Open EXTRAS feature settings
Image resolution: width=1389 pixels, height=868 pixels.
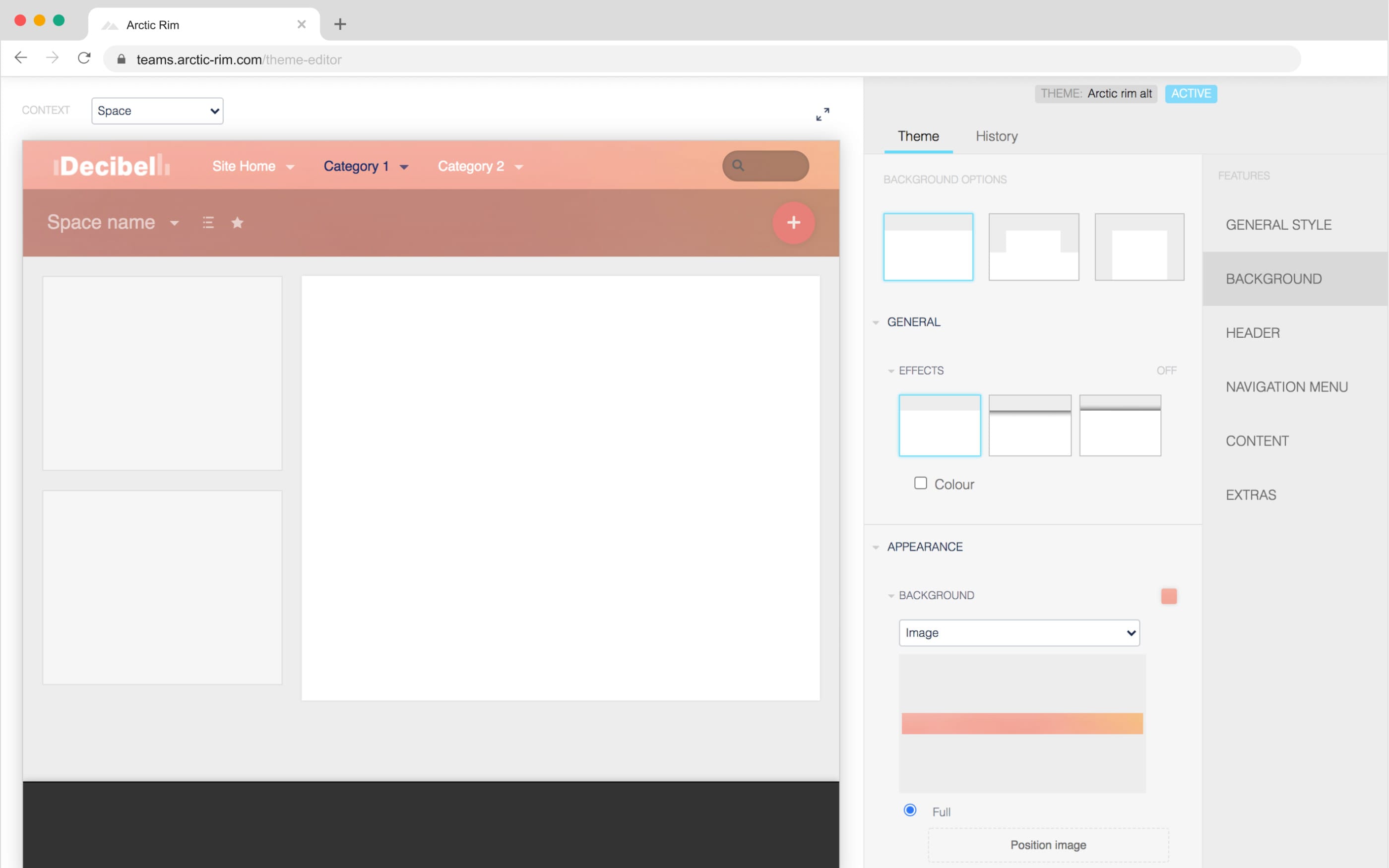1295,495
